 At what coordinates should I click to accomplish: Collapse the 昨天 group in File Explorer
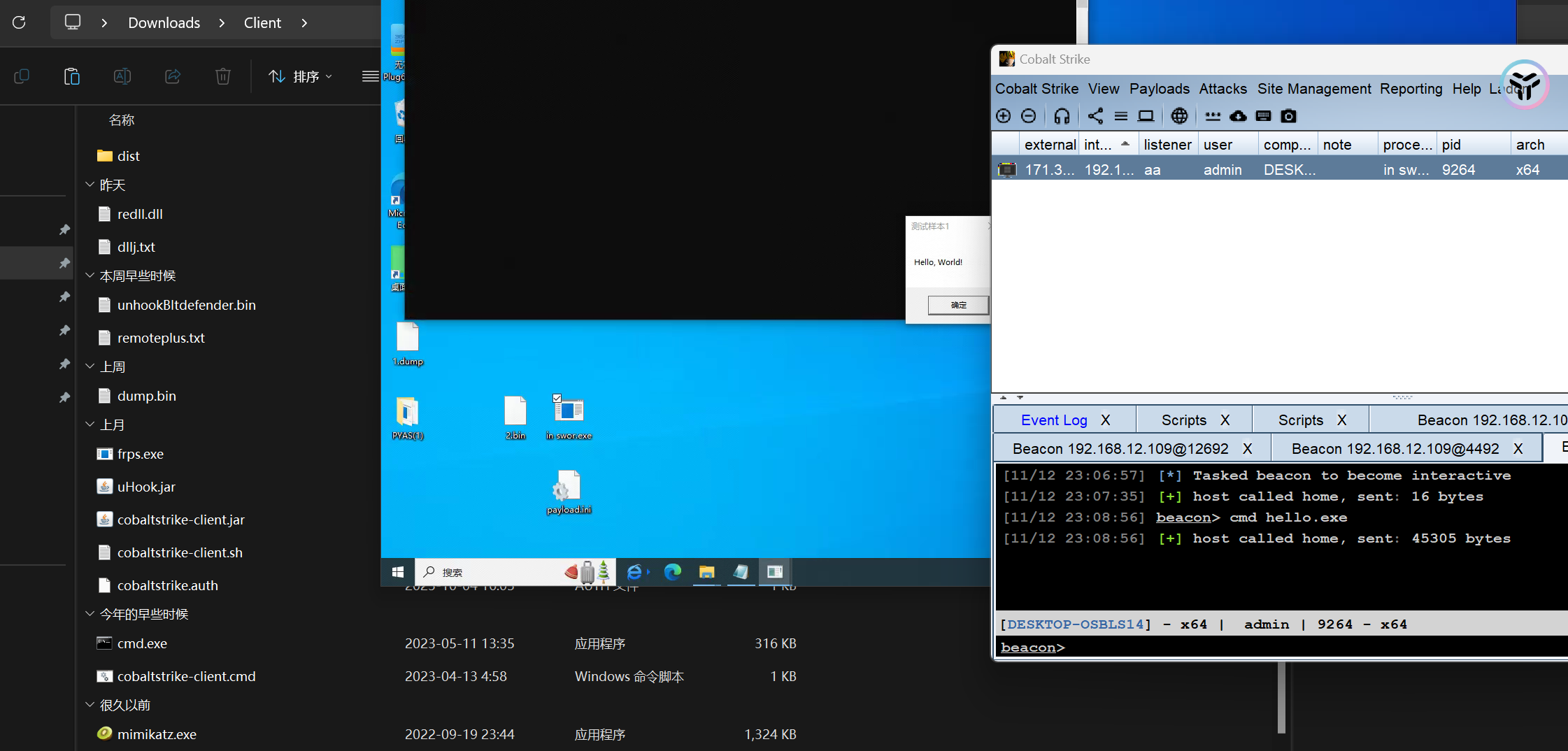[x=90, y=185]
